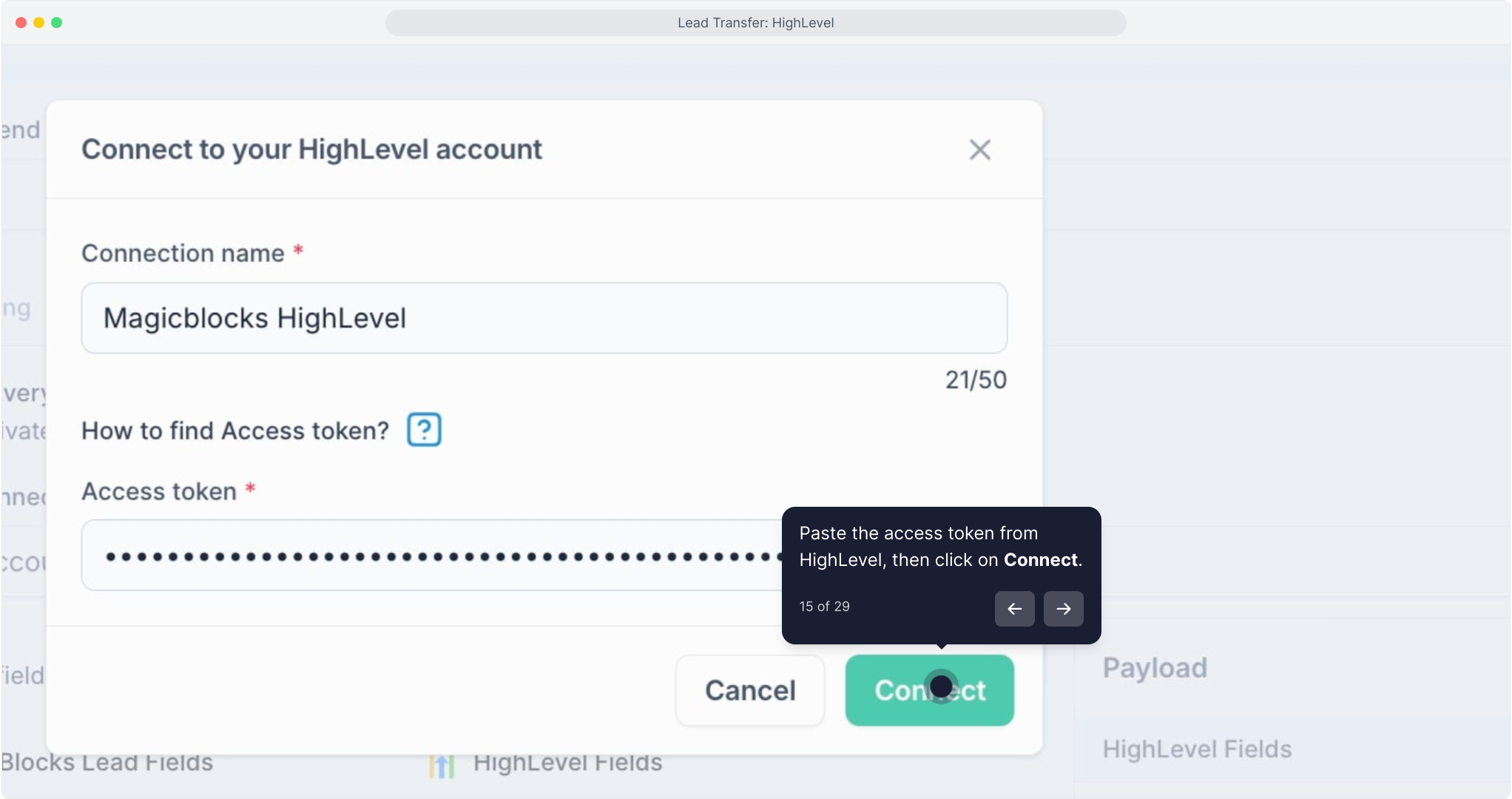The width and height of the screenshot is (1512, 799).
Task: Click the dialog heading "Connect to your HighLevel account"
Action: (311, 149)
